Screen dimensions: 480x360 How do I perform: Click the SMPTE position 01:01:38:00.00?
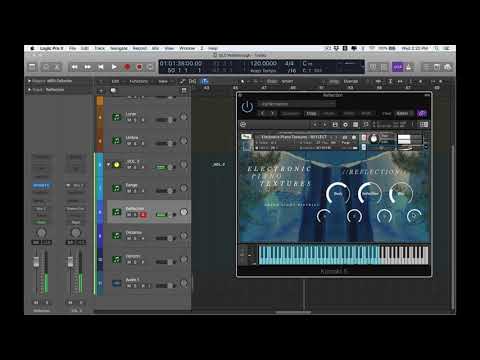pos(181,63)
